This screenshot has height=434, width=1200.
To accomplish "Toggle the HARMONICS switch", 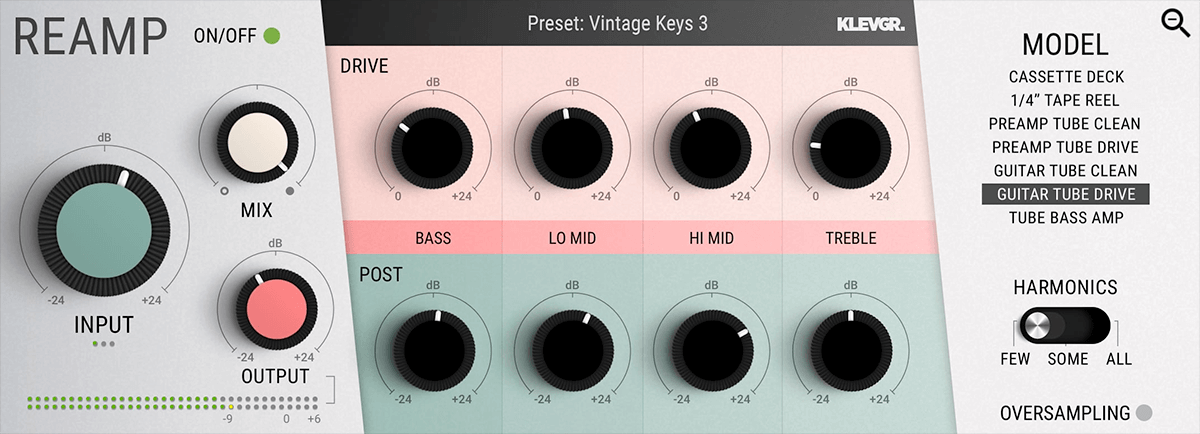I will (x=1064, y=326).
